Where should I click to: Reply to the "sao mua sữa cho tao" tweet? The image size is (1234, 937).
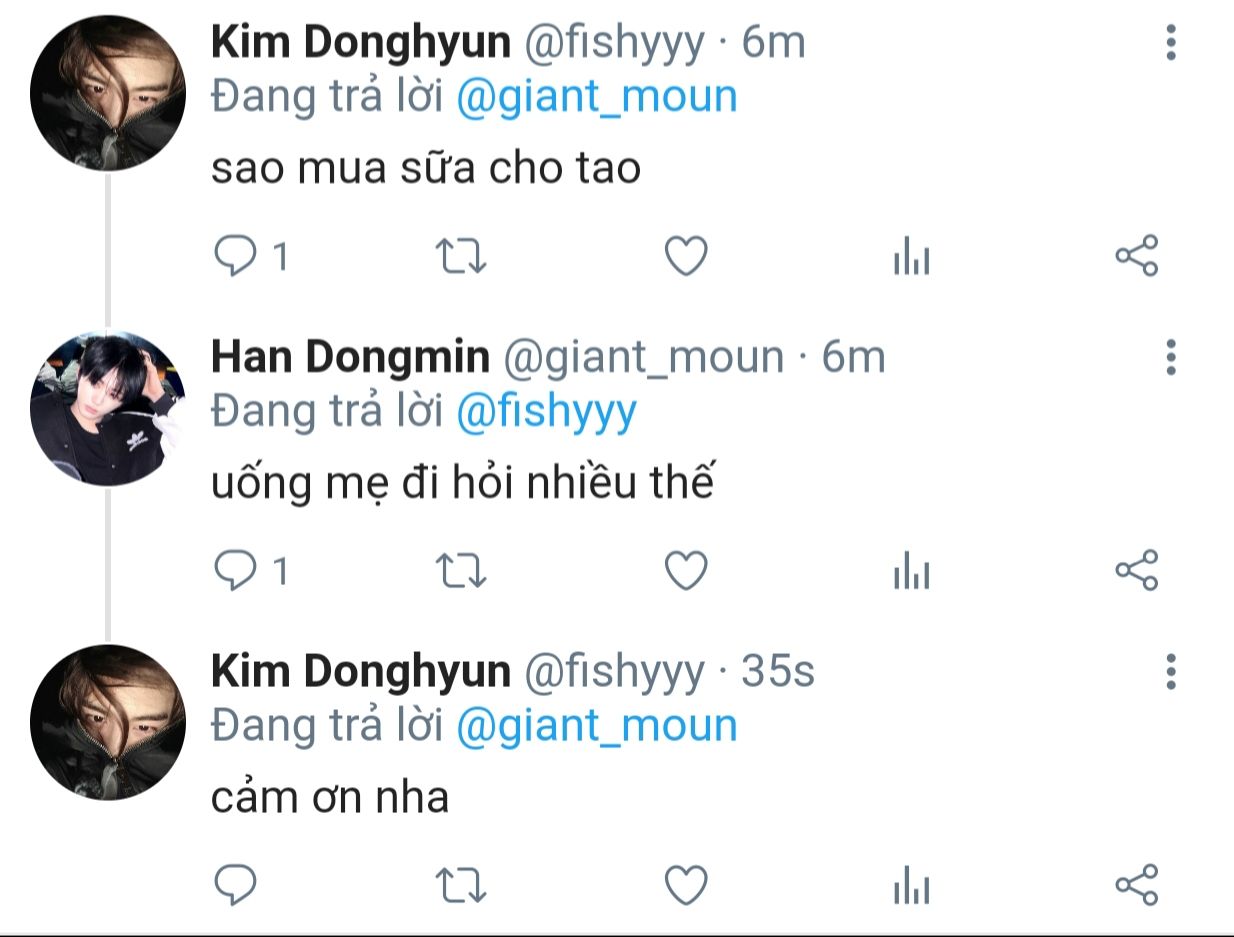click(x=237, y=257)
